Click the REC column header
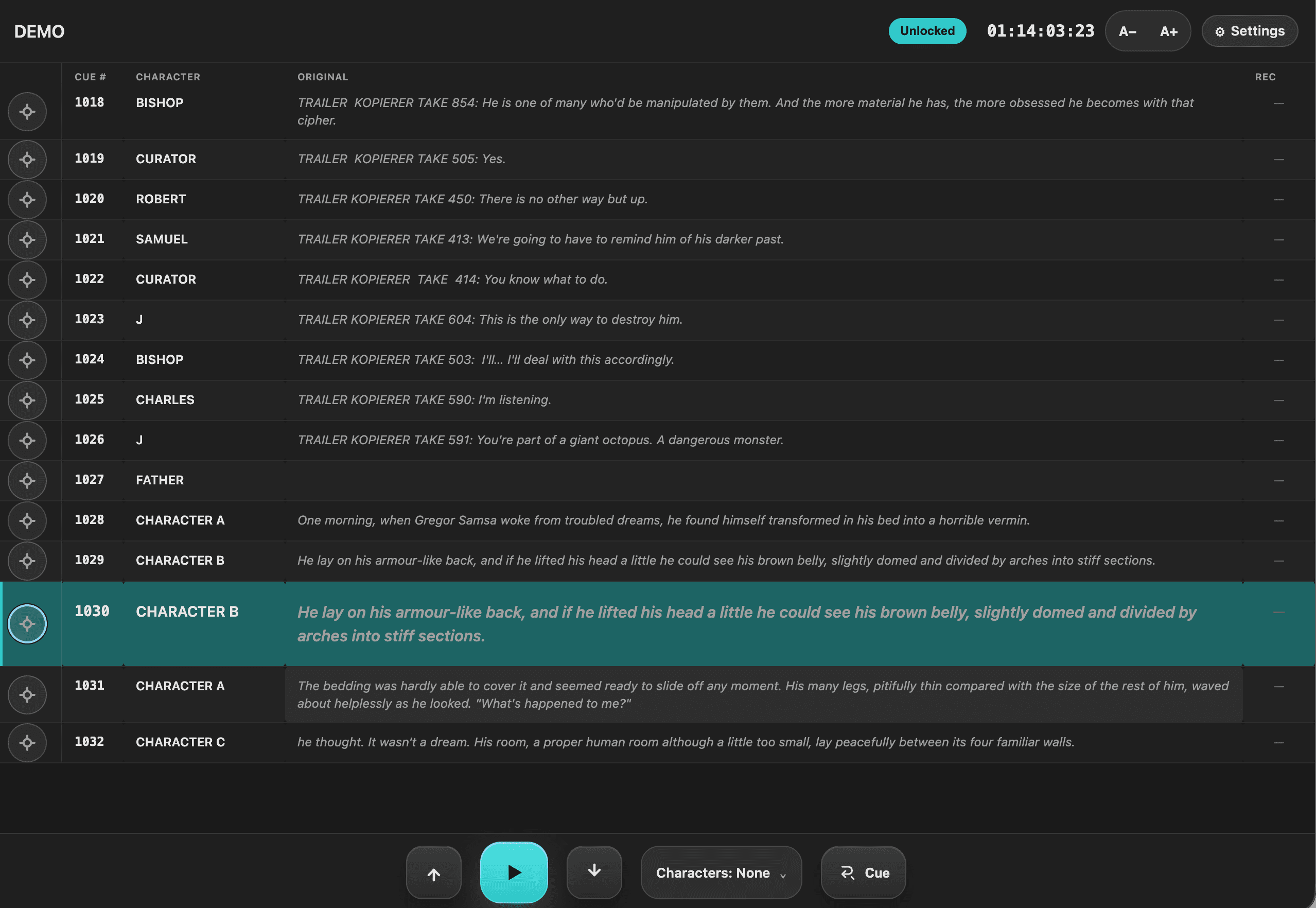 click(1265, 77)
